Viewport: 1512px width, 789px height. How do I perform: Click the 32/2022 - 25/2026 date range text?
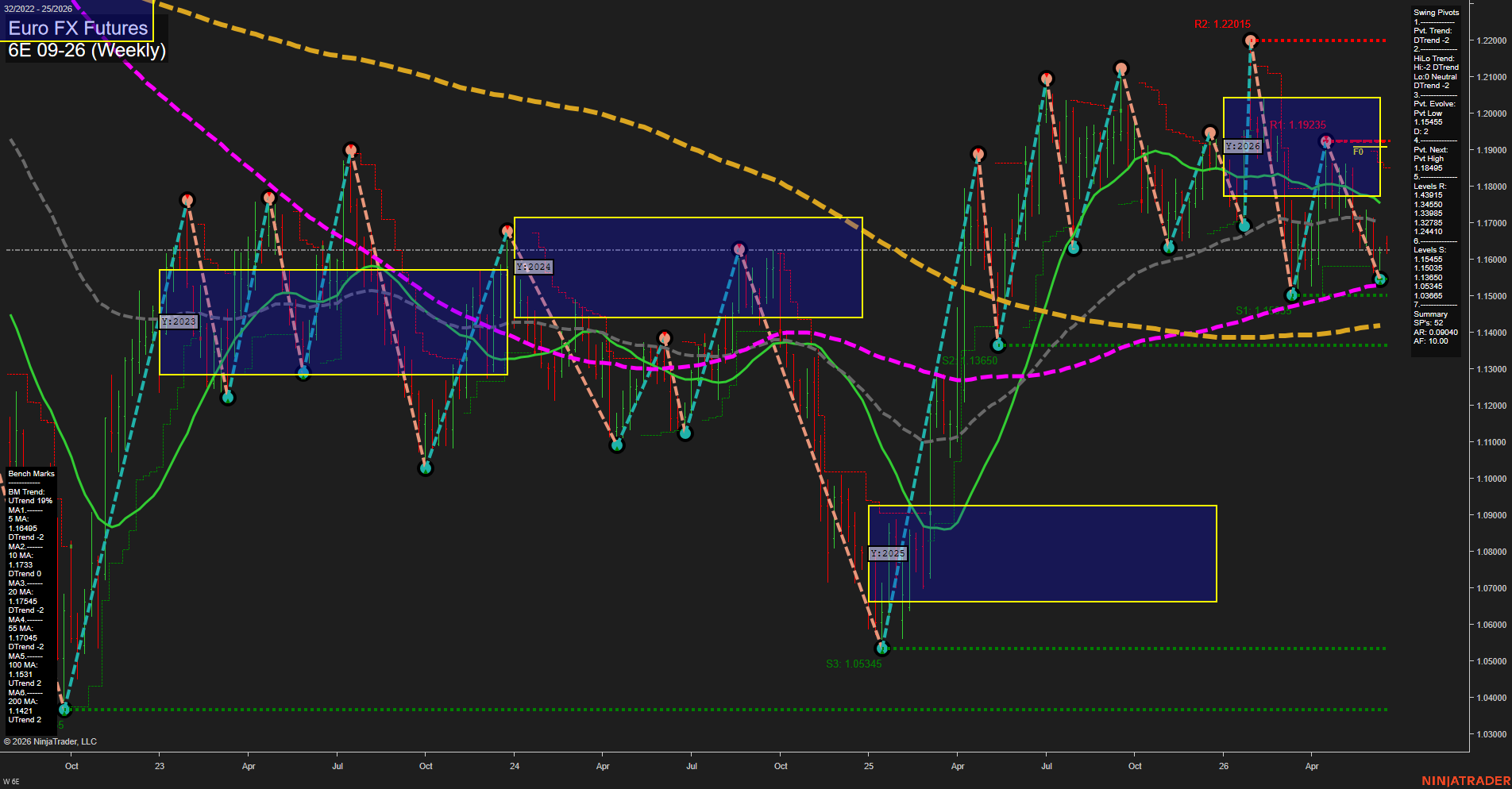(x=38, y=9)
